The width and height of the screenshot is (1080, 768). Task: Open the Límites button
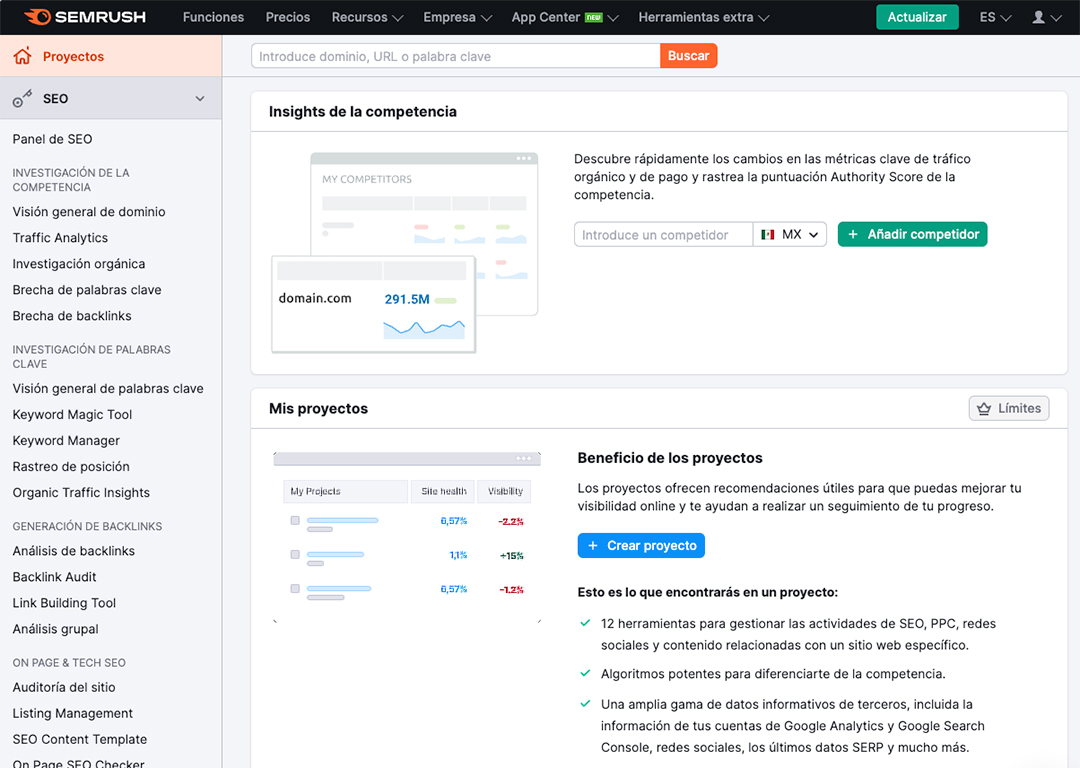(x=1008, y=408)
